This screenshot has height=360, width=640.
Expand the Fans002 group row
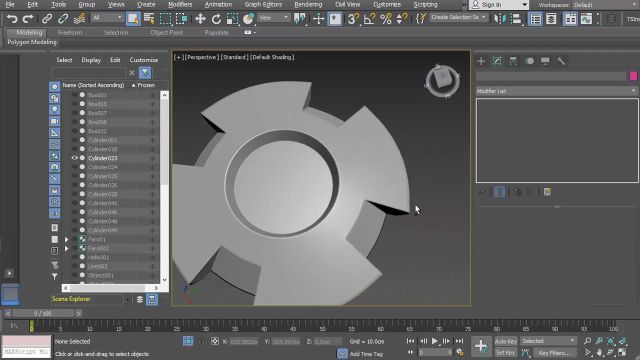point(66,248)
